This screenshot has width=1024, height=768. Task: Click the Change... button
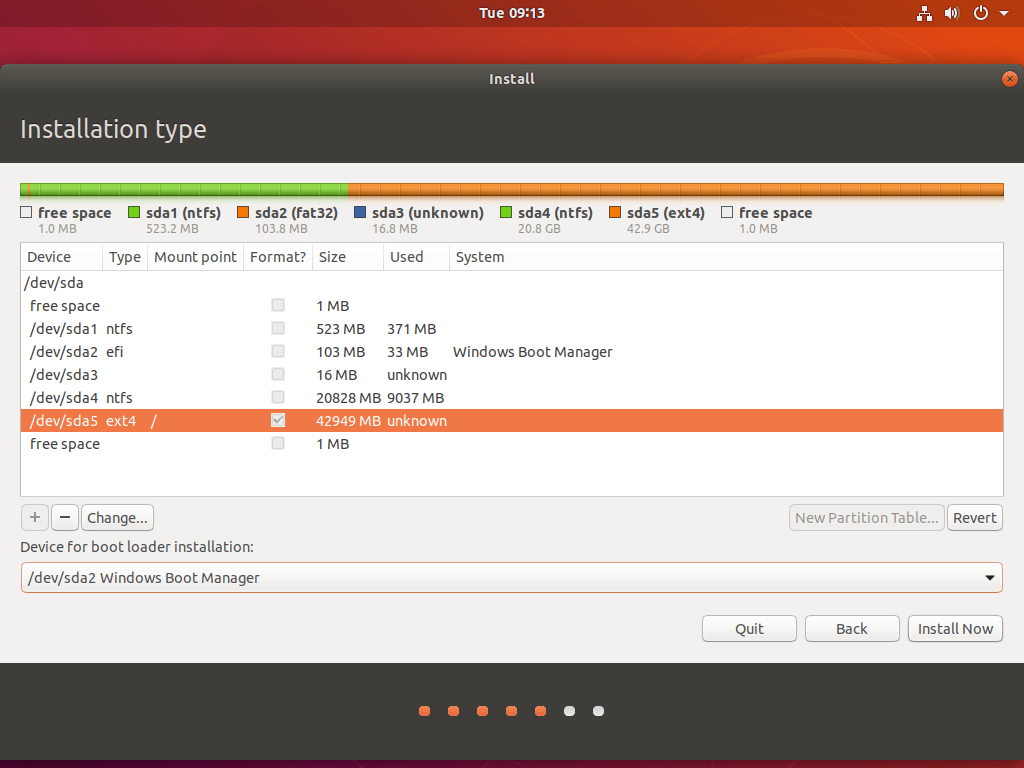point(117,517)
